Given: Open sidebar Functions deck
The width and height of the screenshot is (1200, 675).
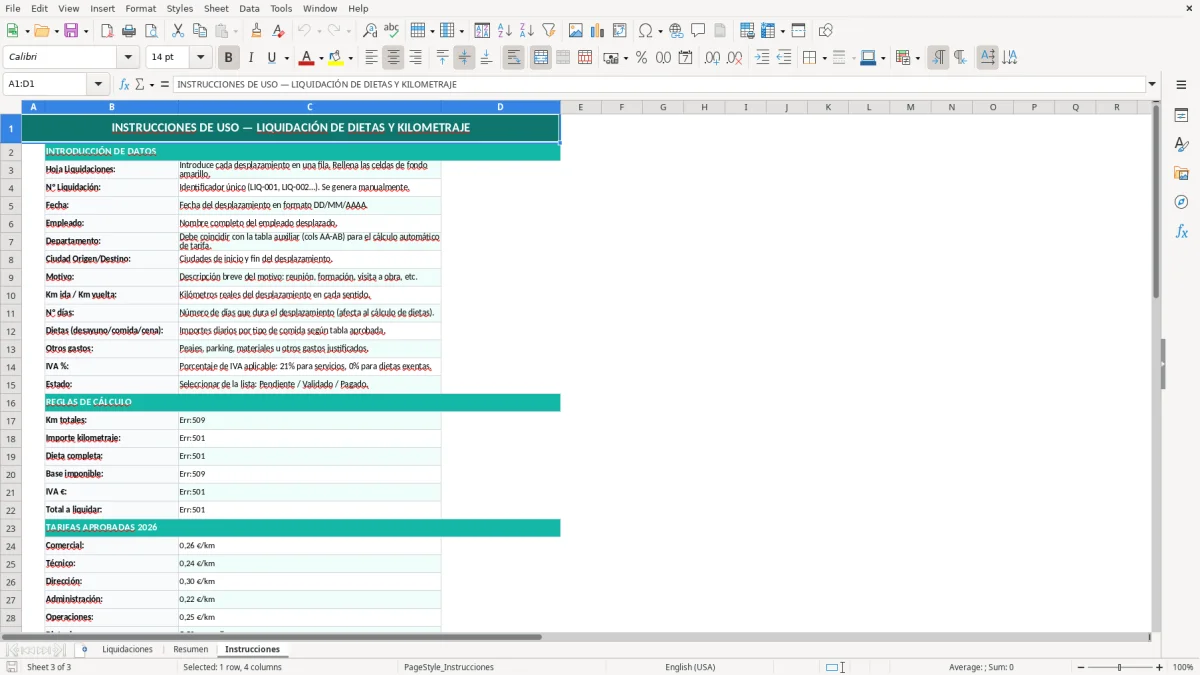Looking at the screenshot, I should point(1181,232).
